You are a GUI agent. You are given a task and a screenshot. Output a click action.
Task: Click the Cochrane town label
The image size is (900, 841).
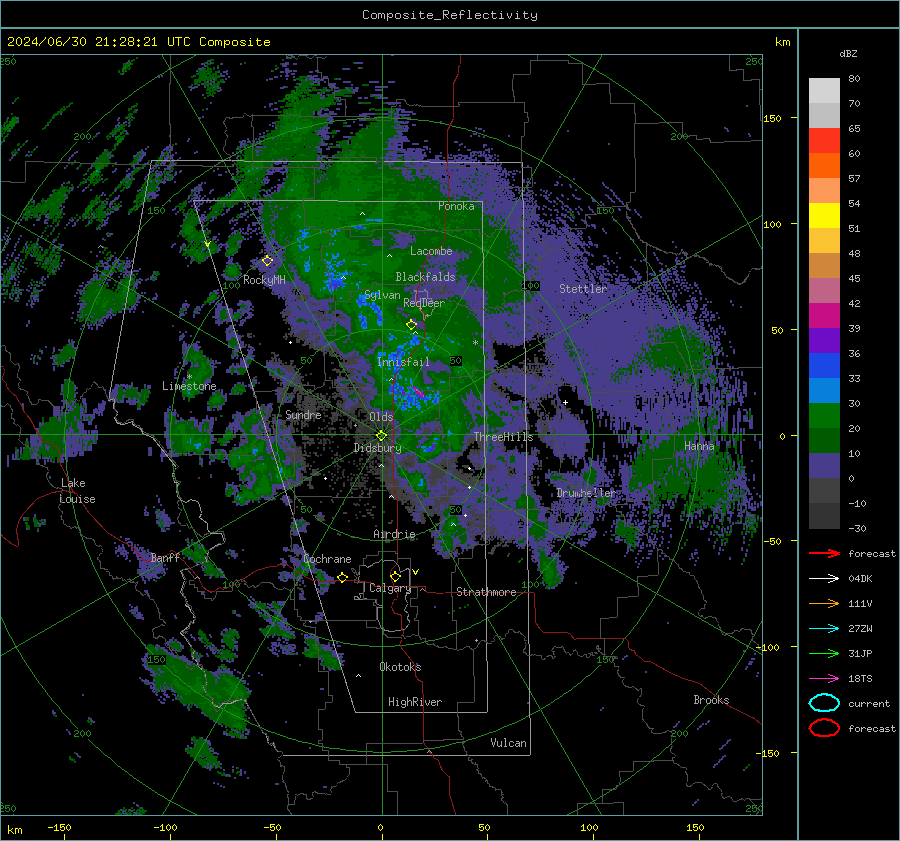[x=327, y=559]
